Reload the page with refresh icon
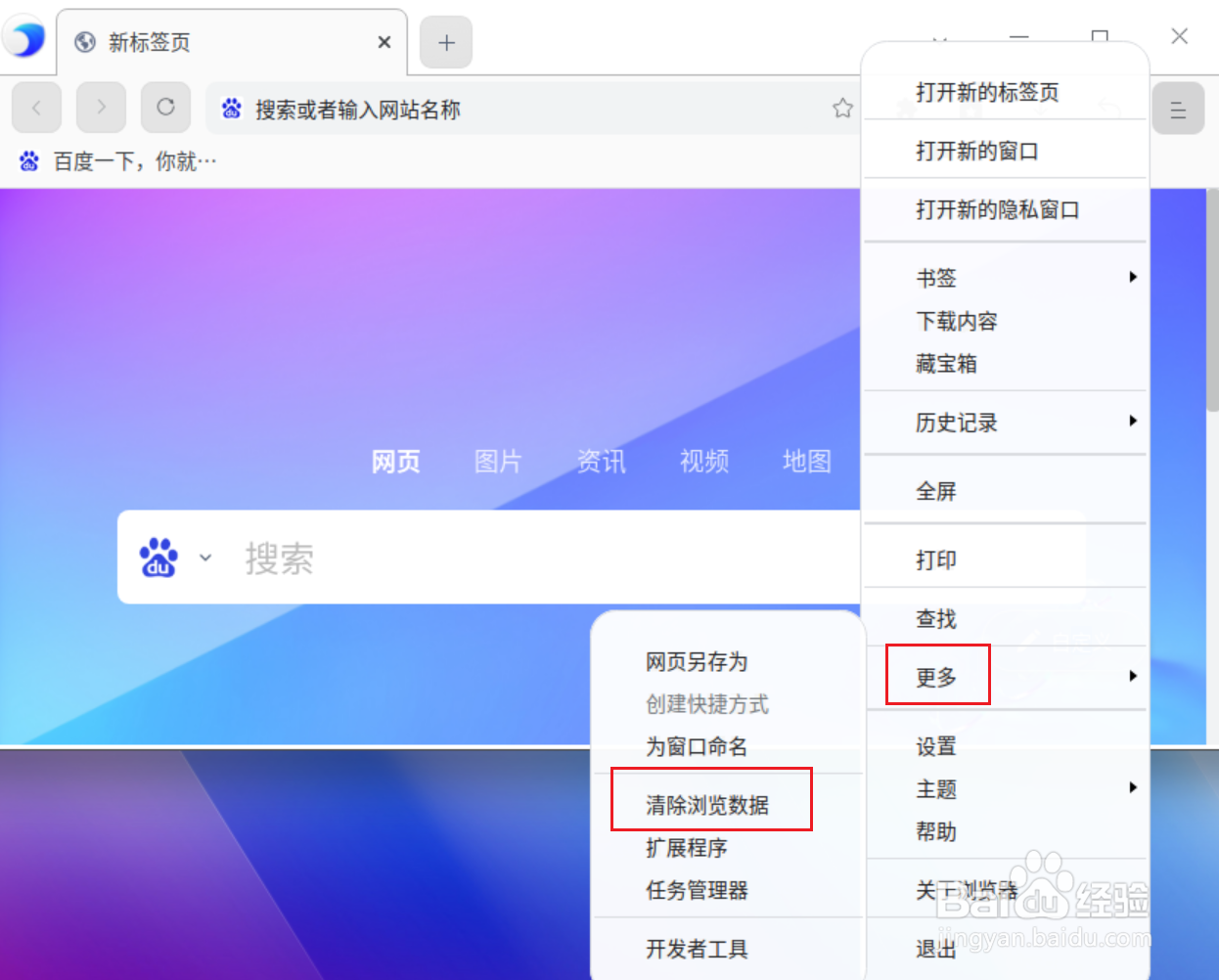This screenshot has height=980, width=1219. pyautogui.click(x=165, y=108)
